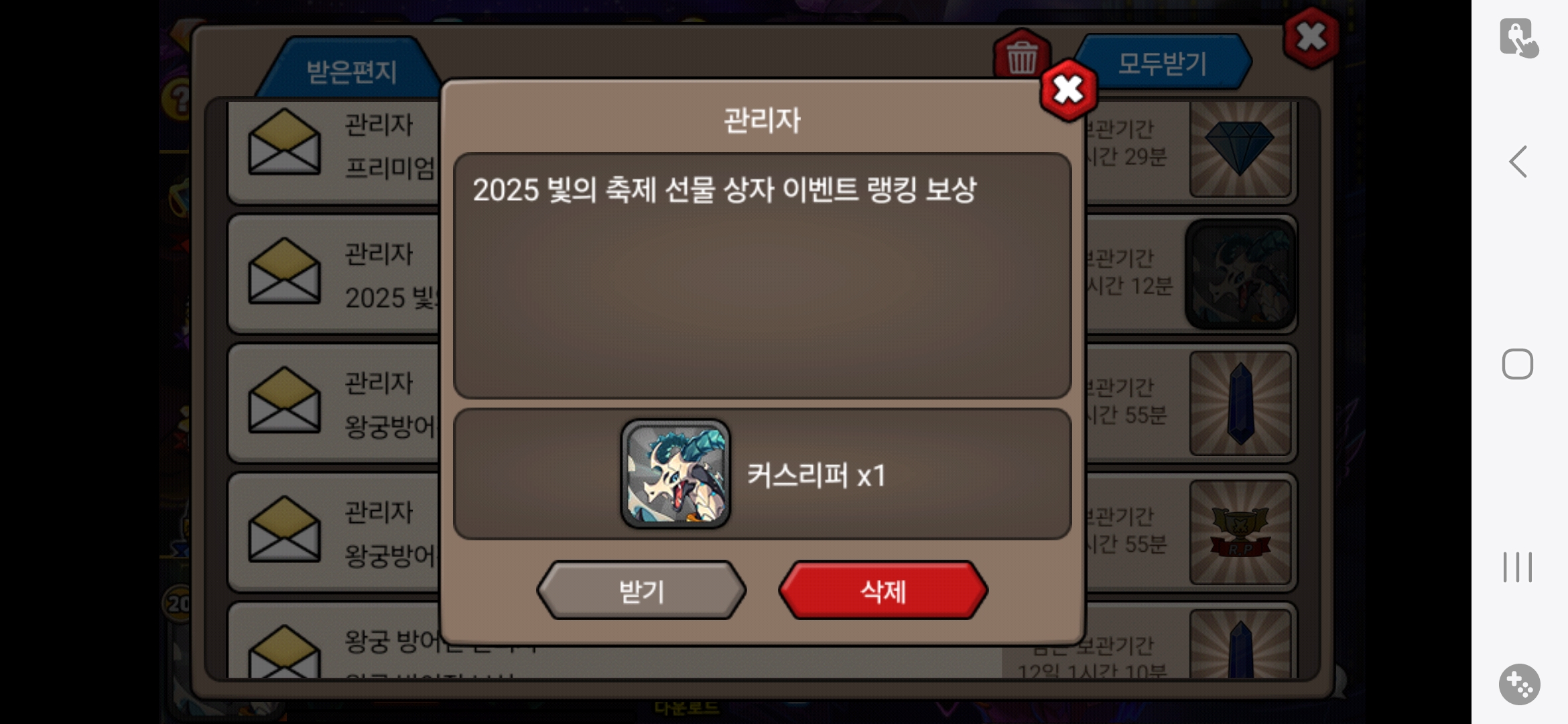Open Android recent apps button

click(x=1518, y=567)
